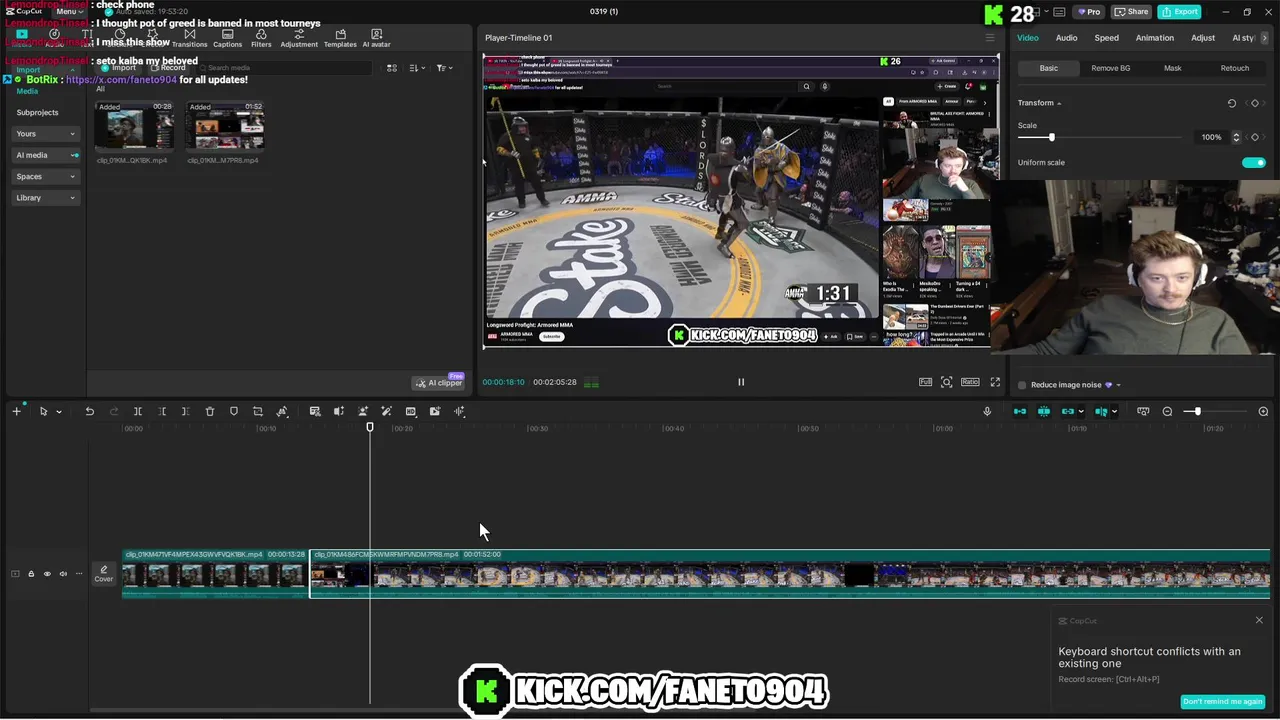Click the Share button
The width and height of the screenshot is (1280, 720).
coord(1131,12)
